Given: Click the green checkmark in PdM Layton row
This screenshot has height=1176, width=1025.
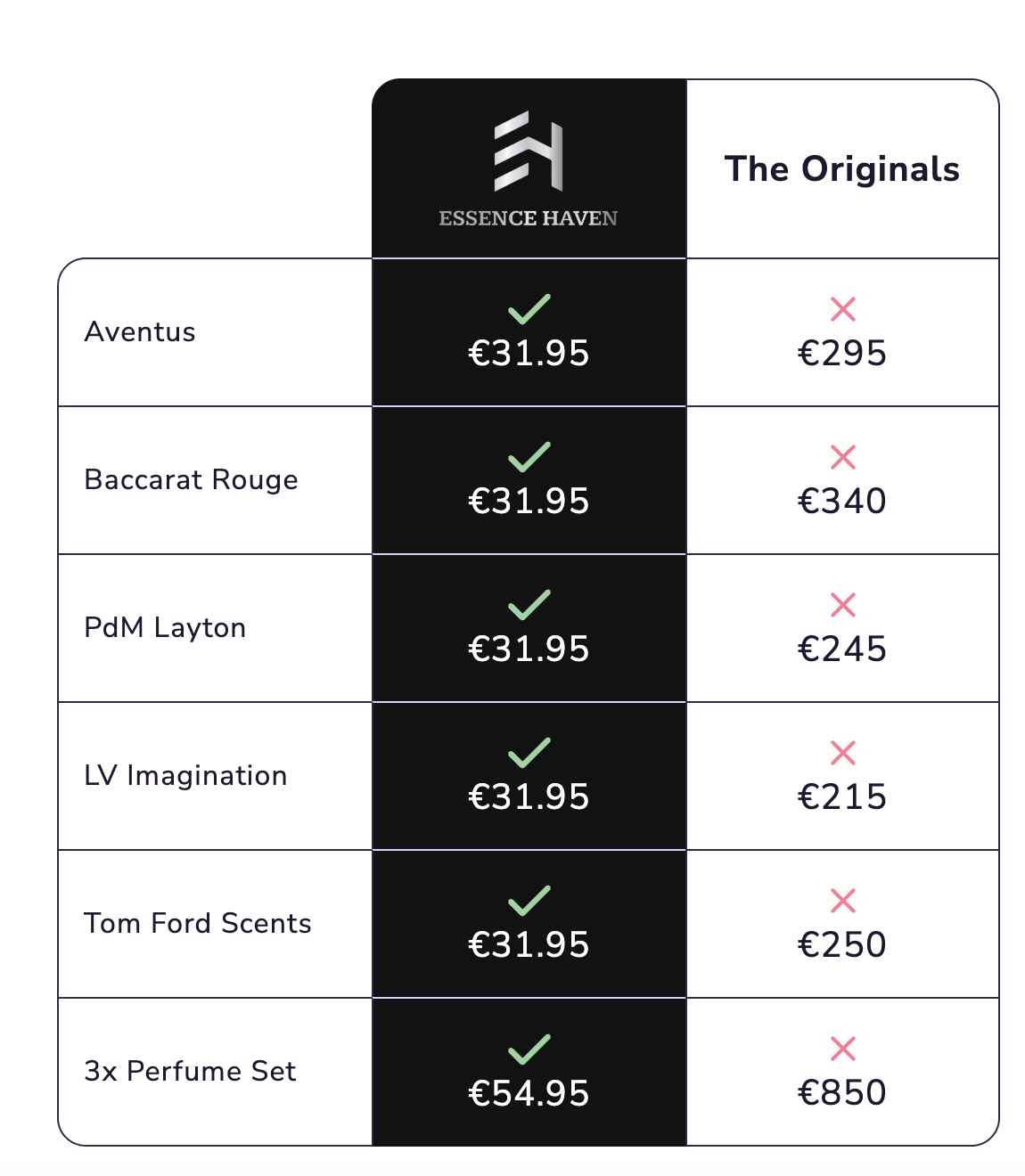Looking at the screenshot, I should 529,605.
